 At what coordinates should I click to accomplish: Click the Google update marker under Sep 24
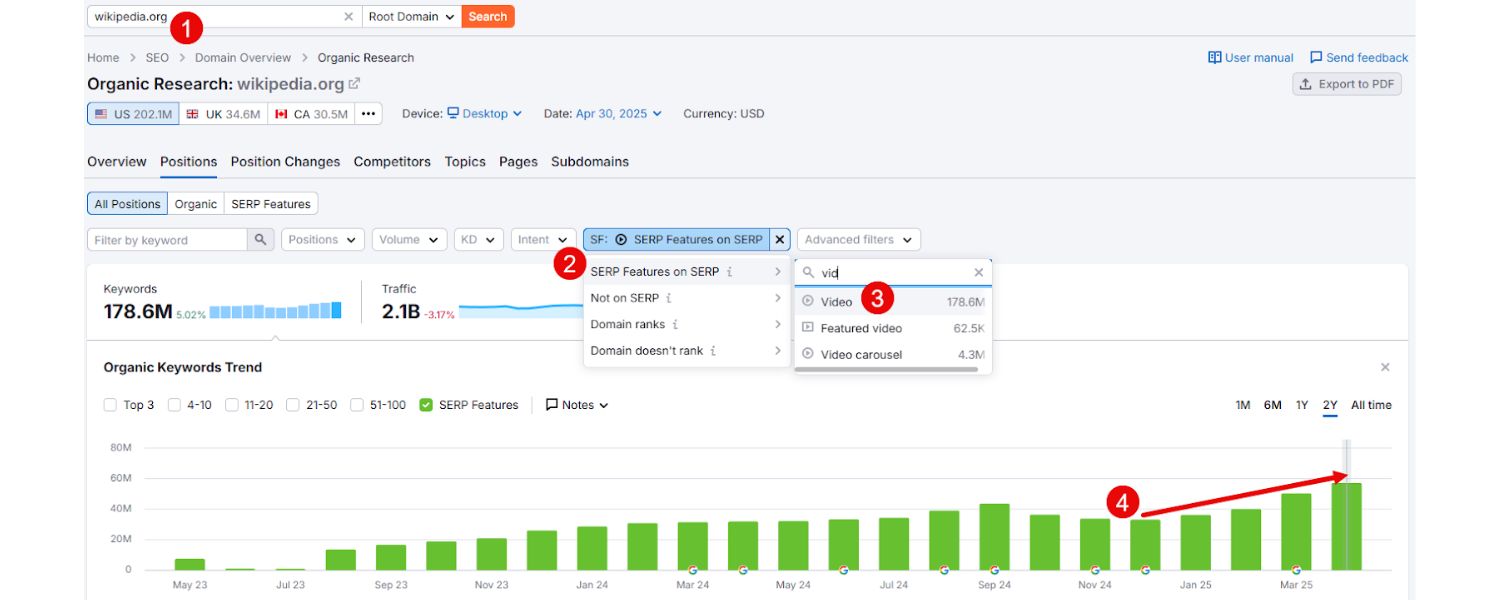994,569
